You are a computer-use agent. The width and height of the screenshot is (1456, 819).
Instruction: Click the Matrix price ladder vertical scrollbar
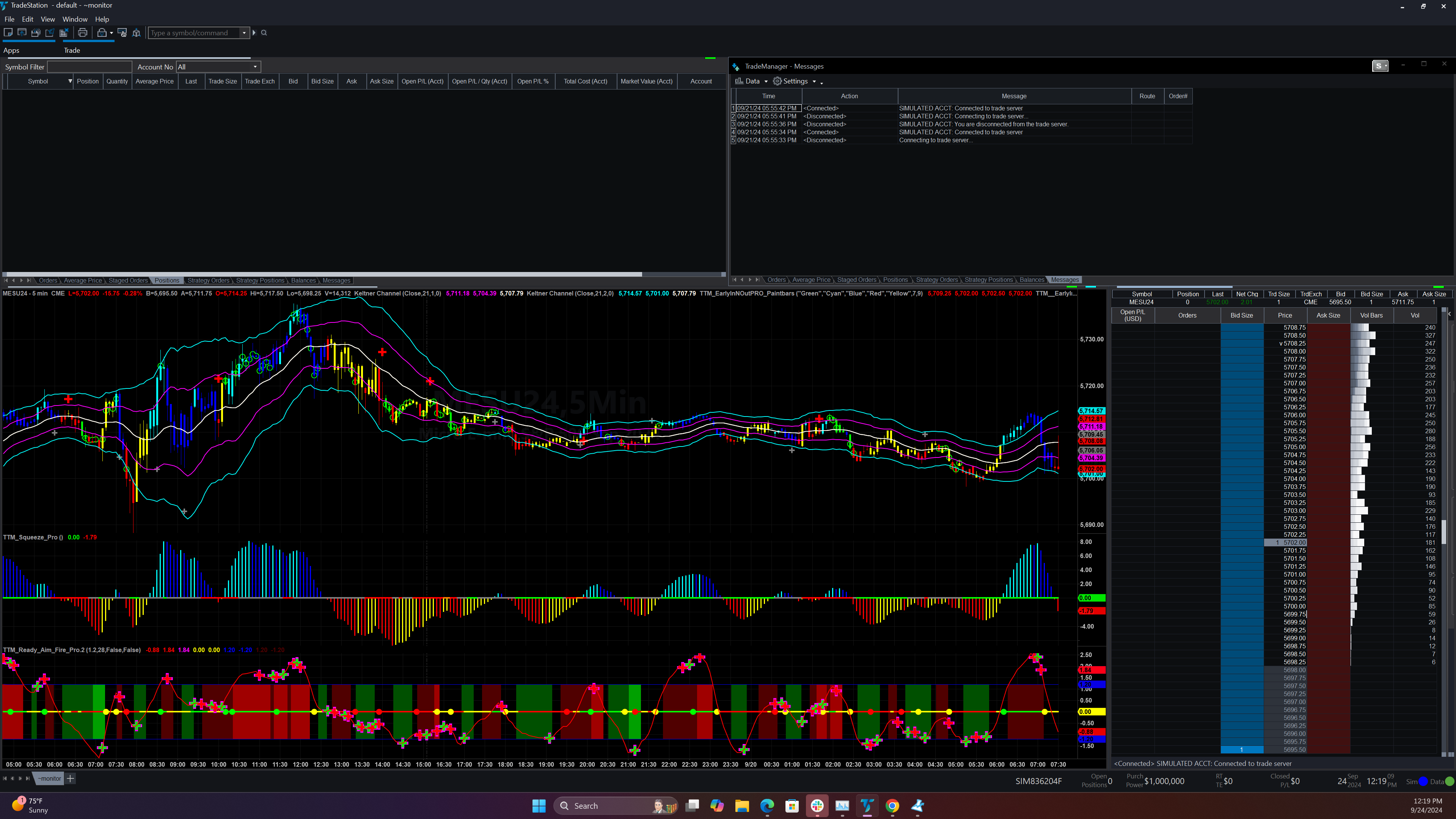(1444, 531)
